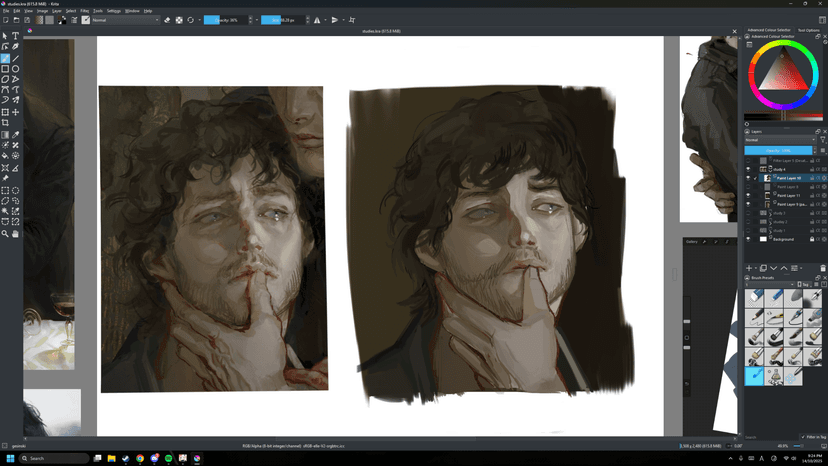828x466 pixels.
Task: Delete the layer with trash icon
Action: point(822,268)
